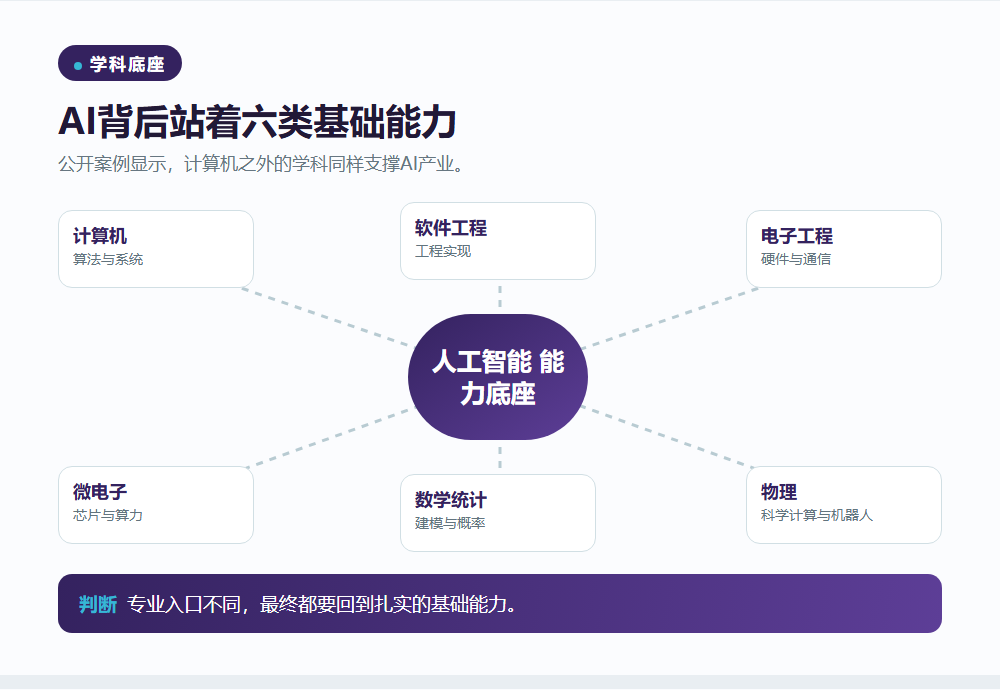Open the 微电子 card

coord(156,505)
